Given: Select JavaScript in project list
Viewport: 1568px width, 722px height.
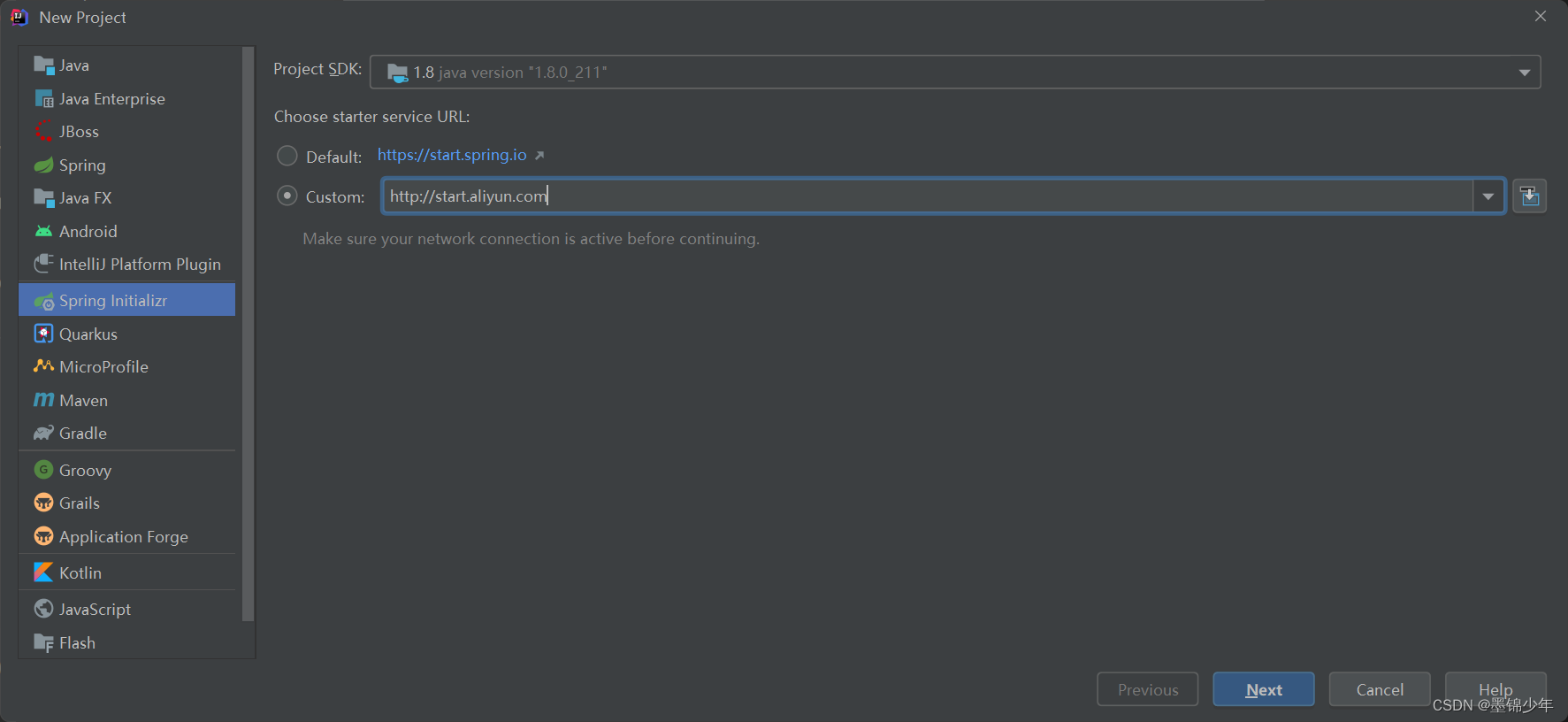Looking at the screenshot, I should (126, 609).
